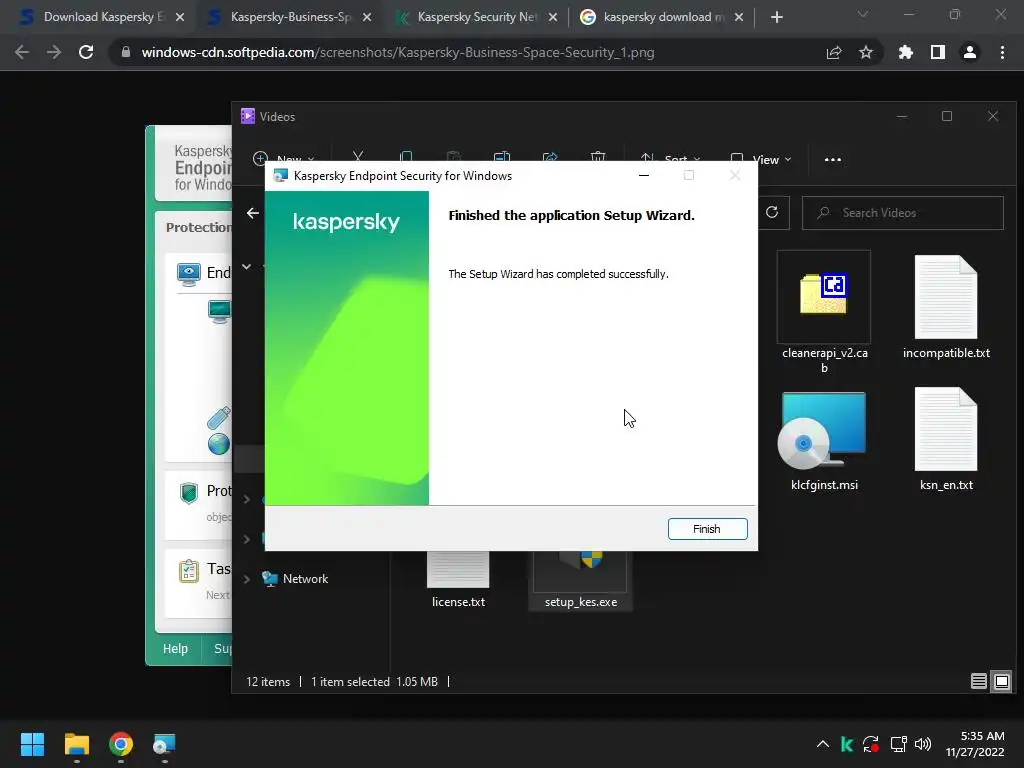
Task: Open the Windows Start menu
Action: point(33,744)
